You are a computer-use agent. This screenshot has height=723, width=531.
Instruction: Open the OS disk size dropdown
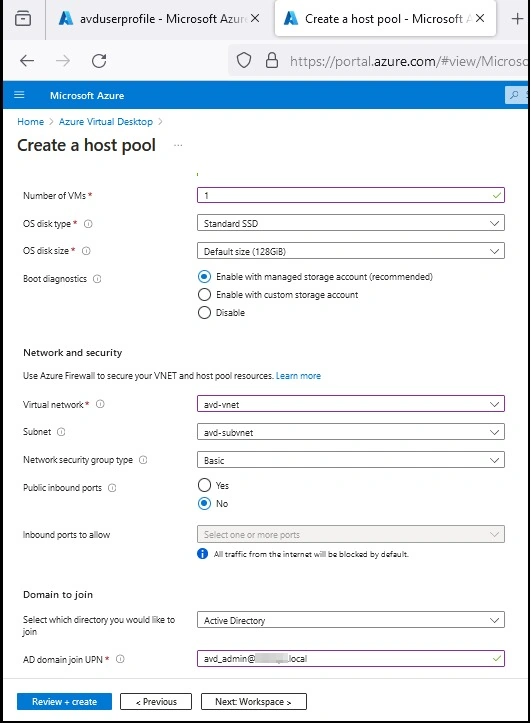point(351,251)
